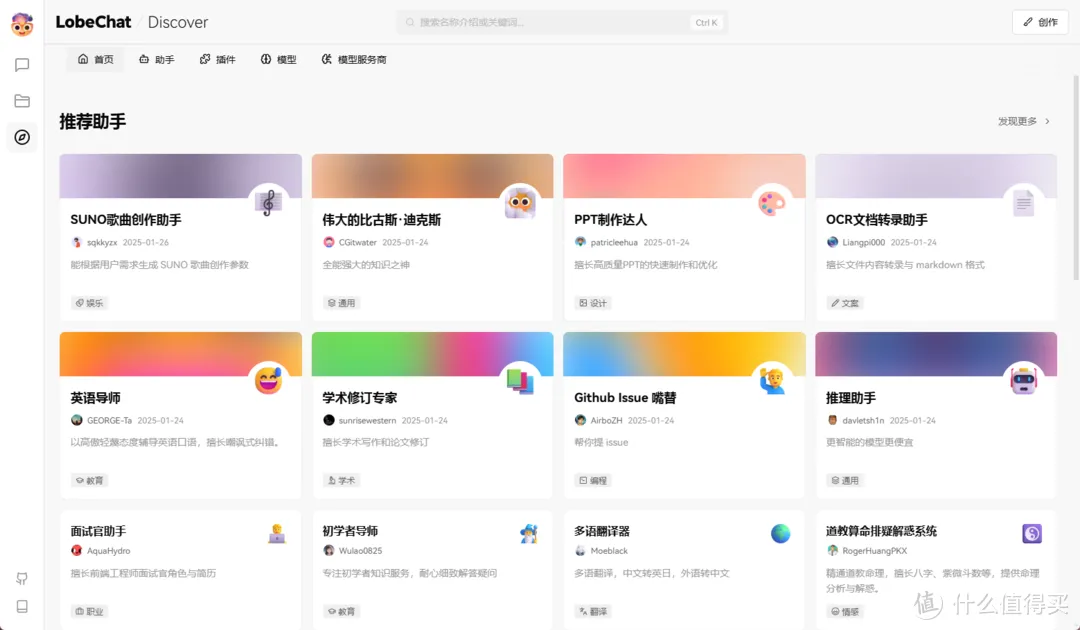
Task: Click the robot icon on 推理助手 card
Action: (x=1023, y=379)
